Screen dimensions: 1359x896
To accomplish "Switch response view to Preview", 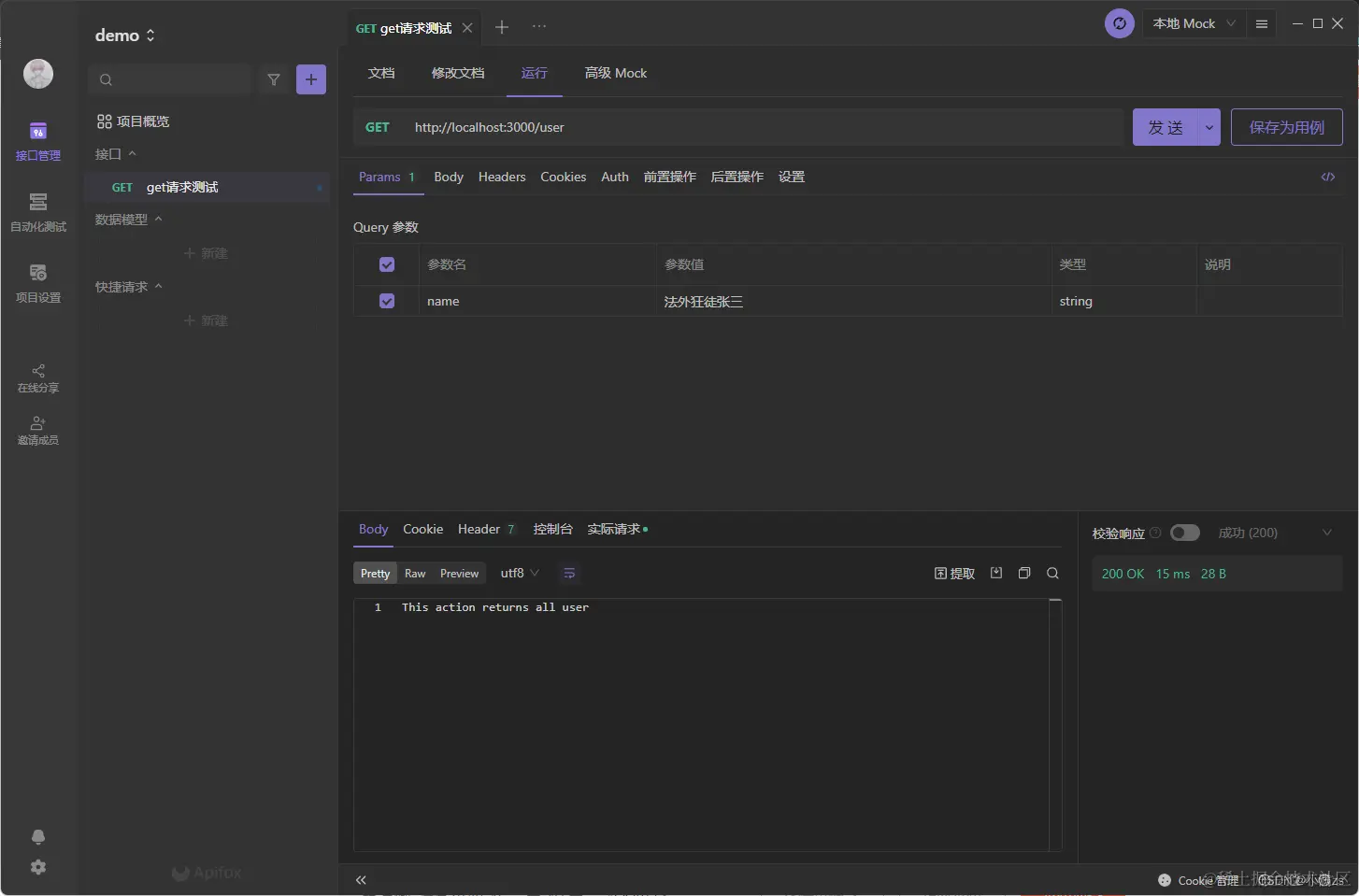I will [x=459, y=574].
